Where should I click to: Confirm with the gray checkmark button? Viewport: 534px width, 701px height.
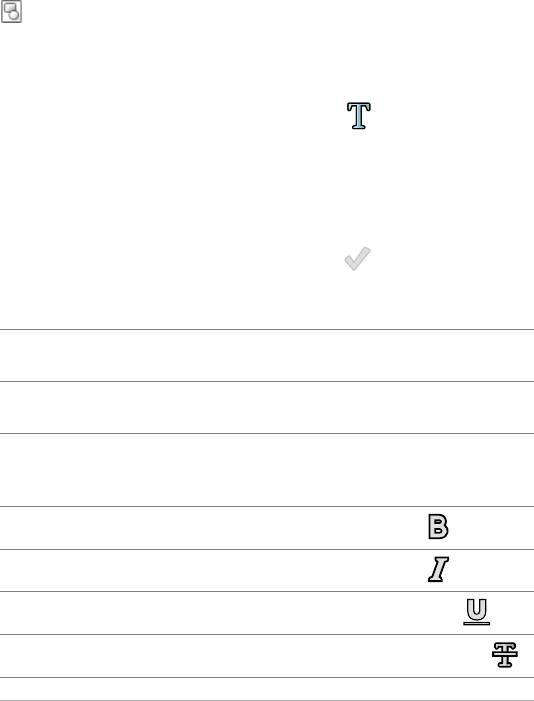pyautogui.click(x=357, y=258)
